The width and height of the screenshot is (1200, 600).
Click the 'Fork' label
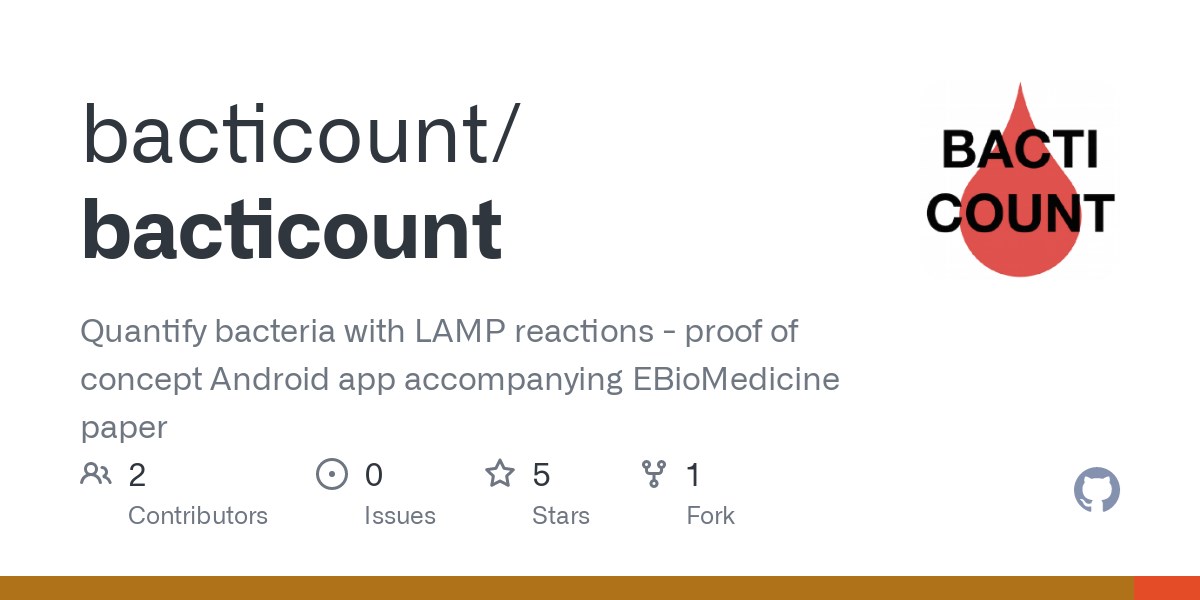click(711, 516)
